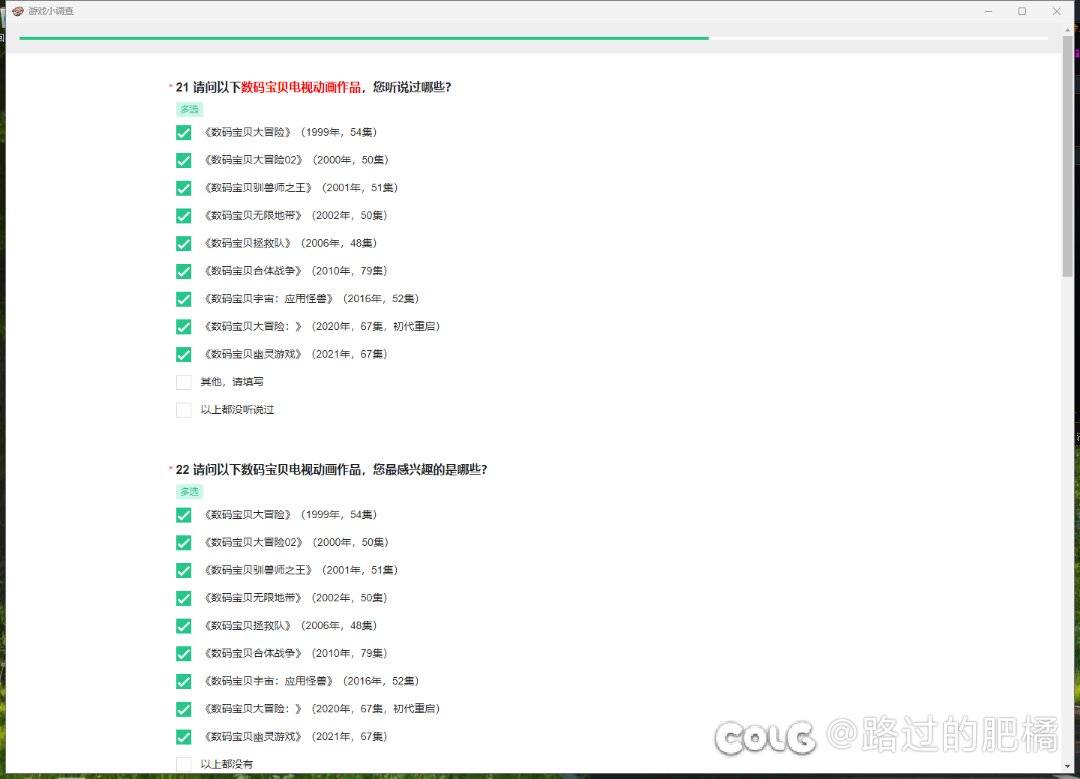Uncheck 《数码宝贝幽灵游戏》 in question 21
The width and height of the screenshot is (1080, 779).
pos(183,354)
